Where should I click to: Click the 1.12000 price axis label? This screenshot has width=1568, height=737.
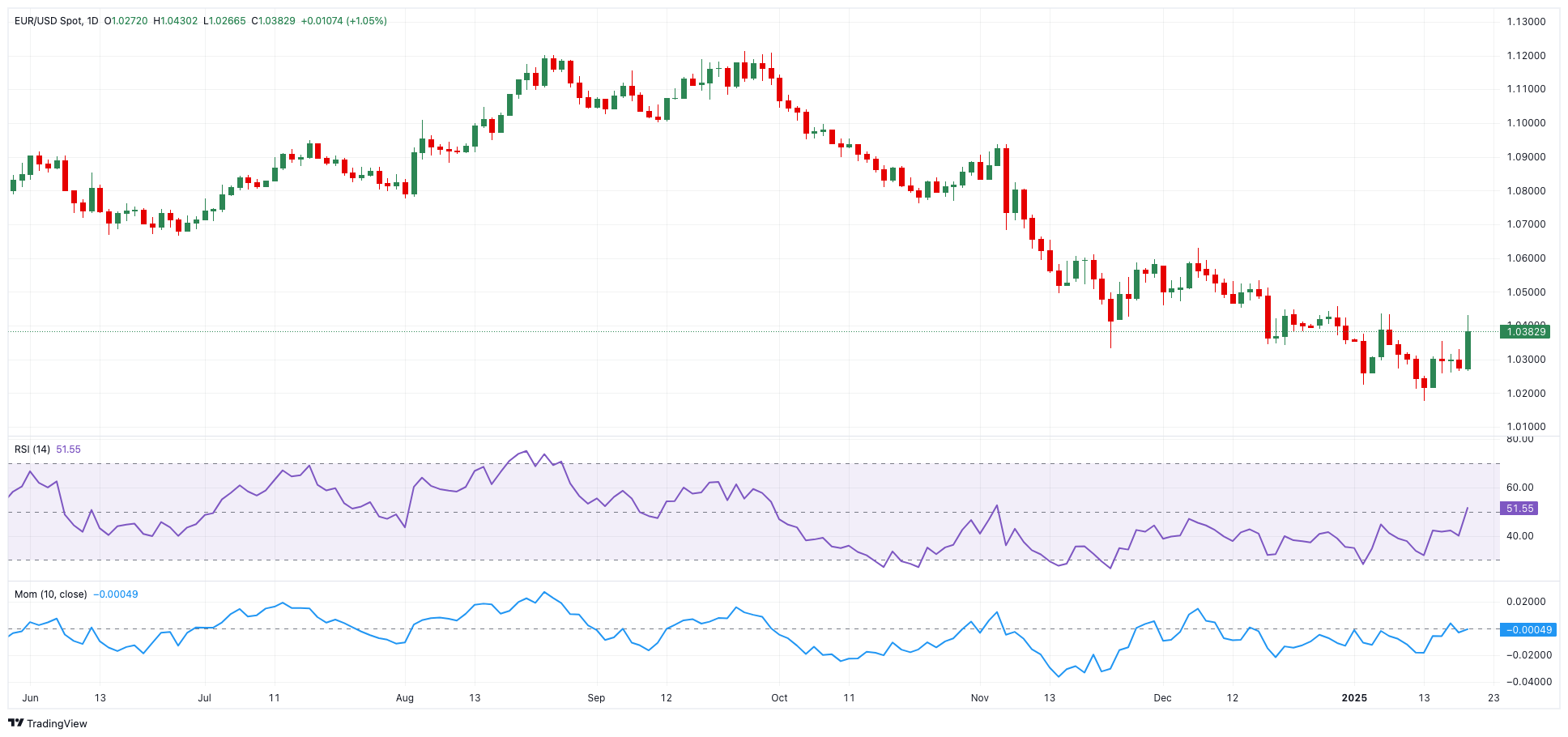[1526, 56]
